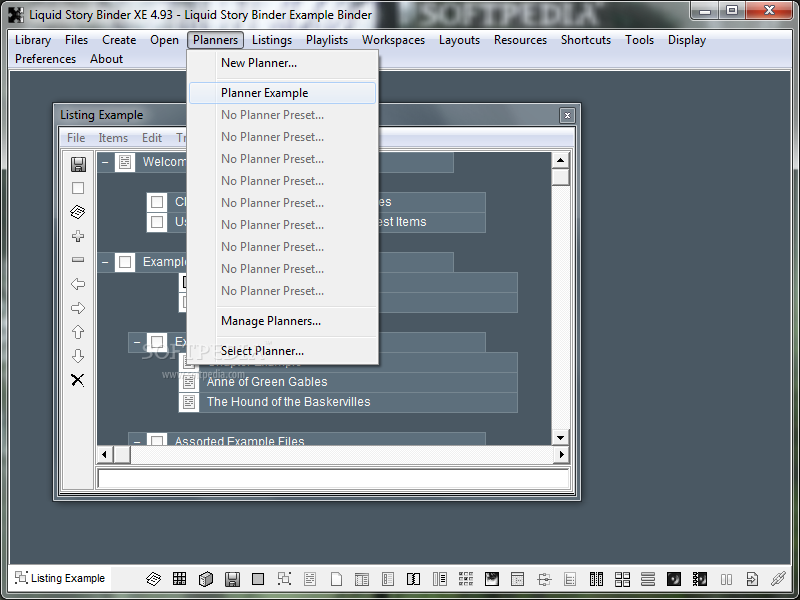Collapse the 'Ex' subsection with its minus
The image size is (800, 600).
pyautogui.click(x=137, y=342)
